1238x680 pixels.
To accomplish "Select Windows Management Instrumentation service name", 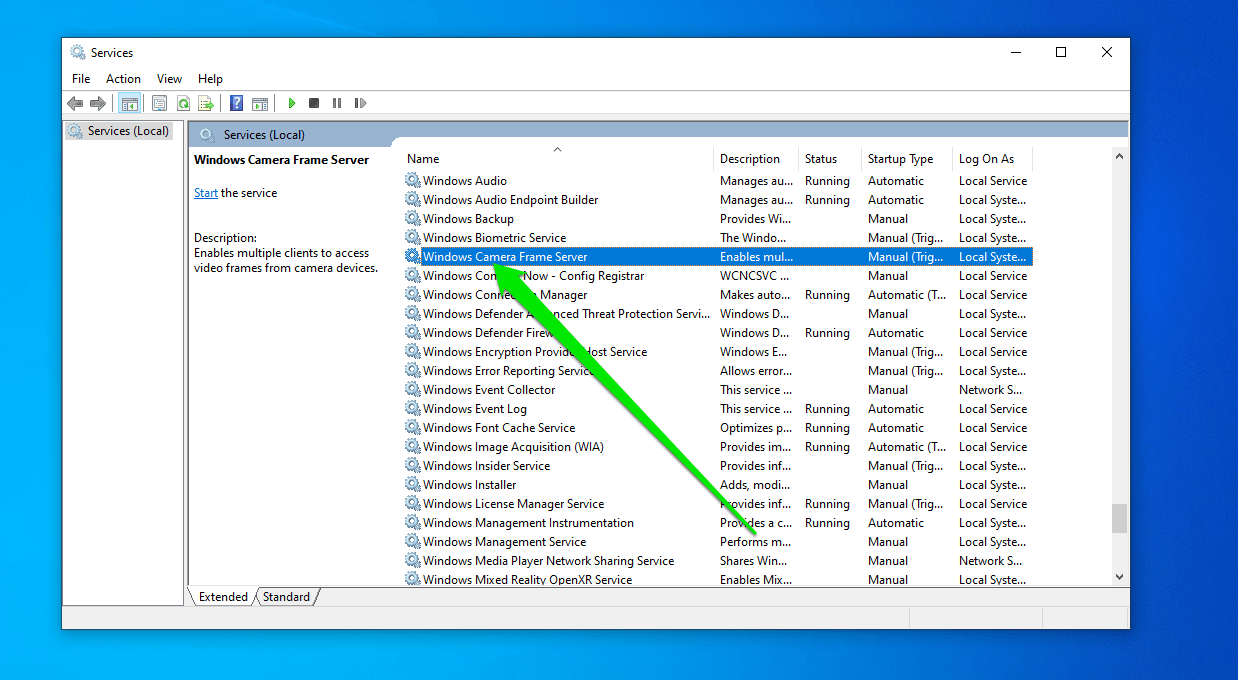I will 528,523.
